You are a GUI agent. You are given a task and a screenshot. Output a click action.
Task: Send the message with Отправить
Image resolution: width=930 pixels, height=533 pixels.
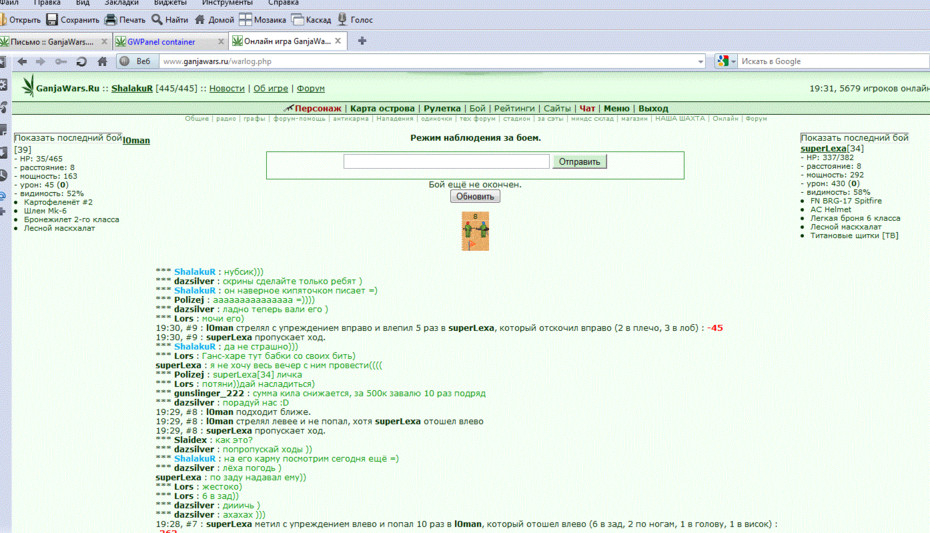[579, 161]
